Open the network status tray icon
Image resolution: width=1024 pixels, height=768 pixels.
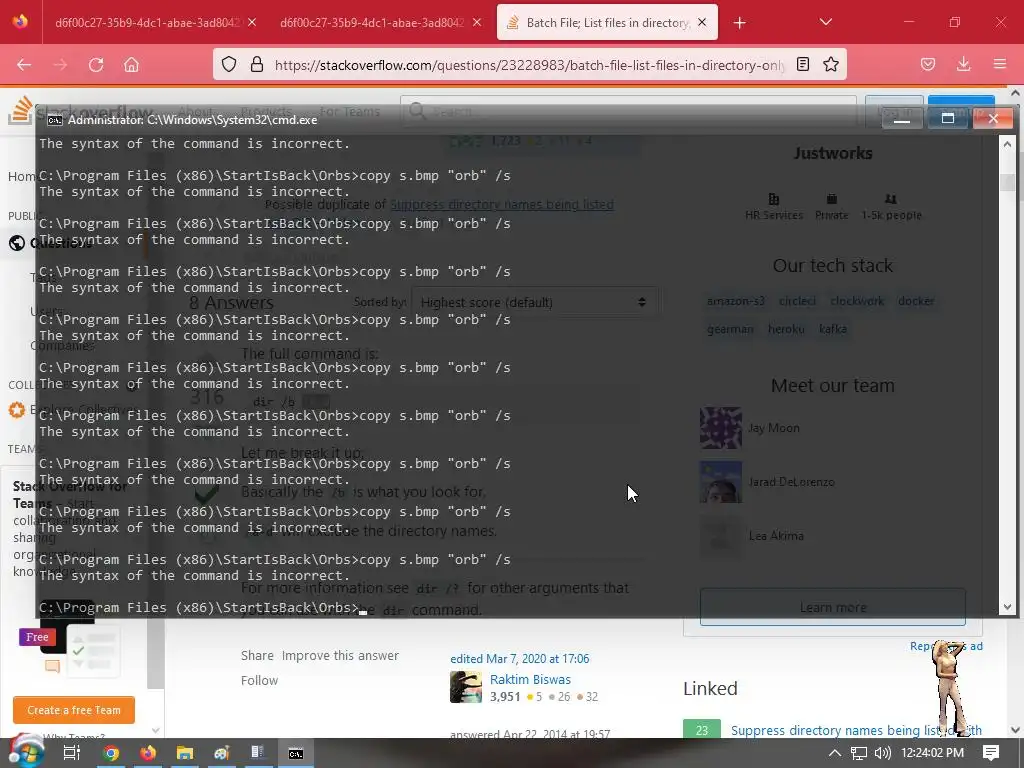[859, 753]
